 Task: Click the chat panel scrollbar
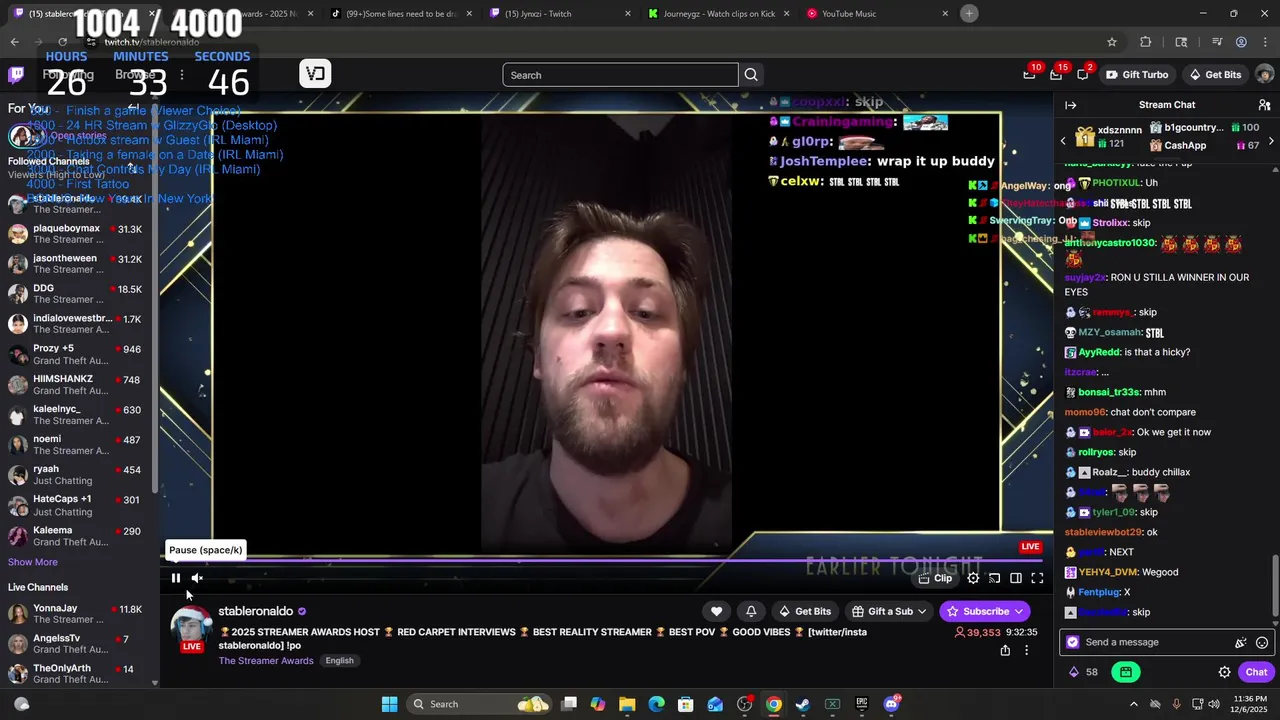click(x=1275, y=584)
